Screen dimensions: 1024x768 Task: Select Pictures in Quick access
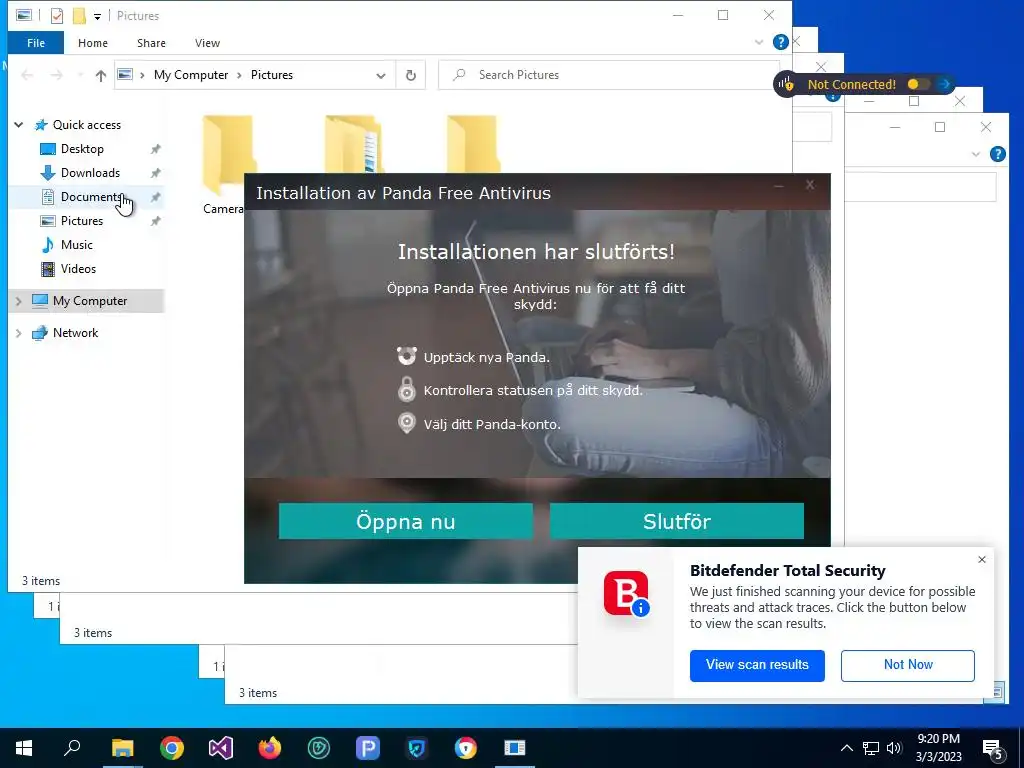82,221
